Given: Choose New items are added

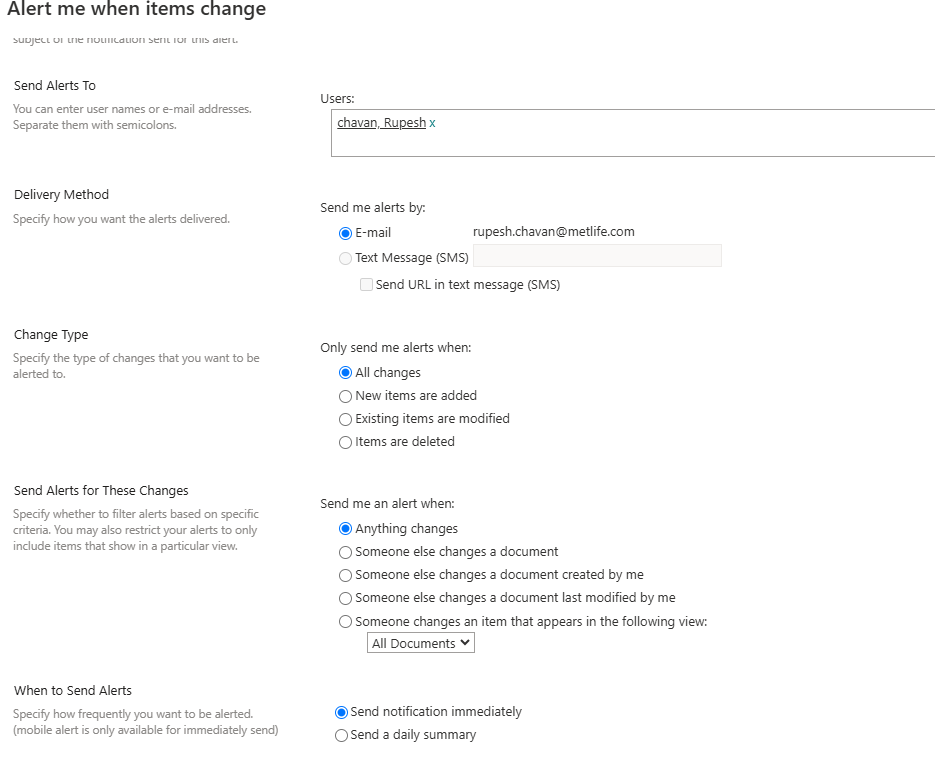Looking at the screenshot, I should tap(345, 395).
